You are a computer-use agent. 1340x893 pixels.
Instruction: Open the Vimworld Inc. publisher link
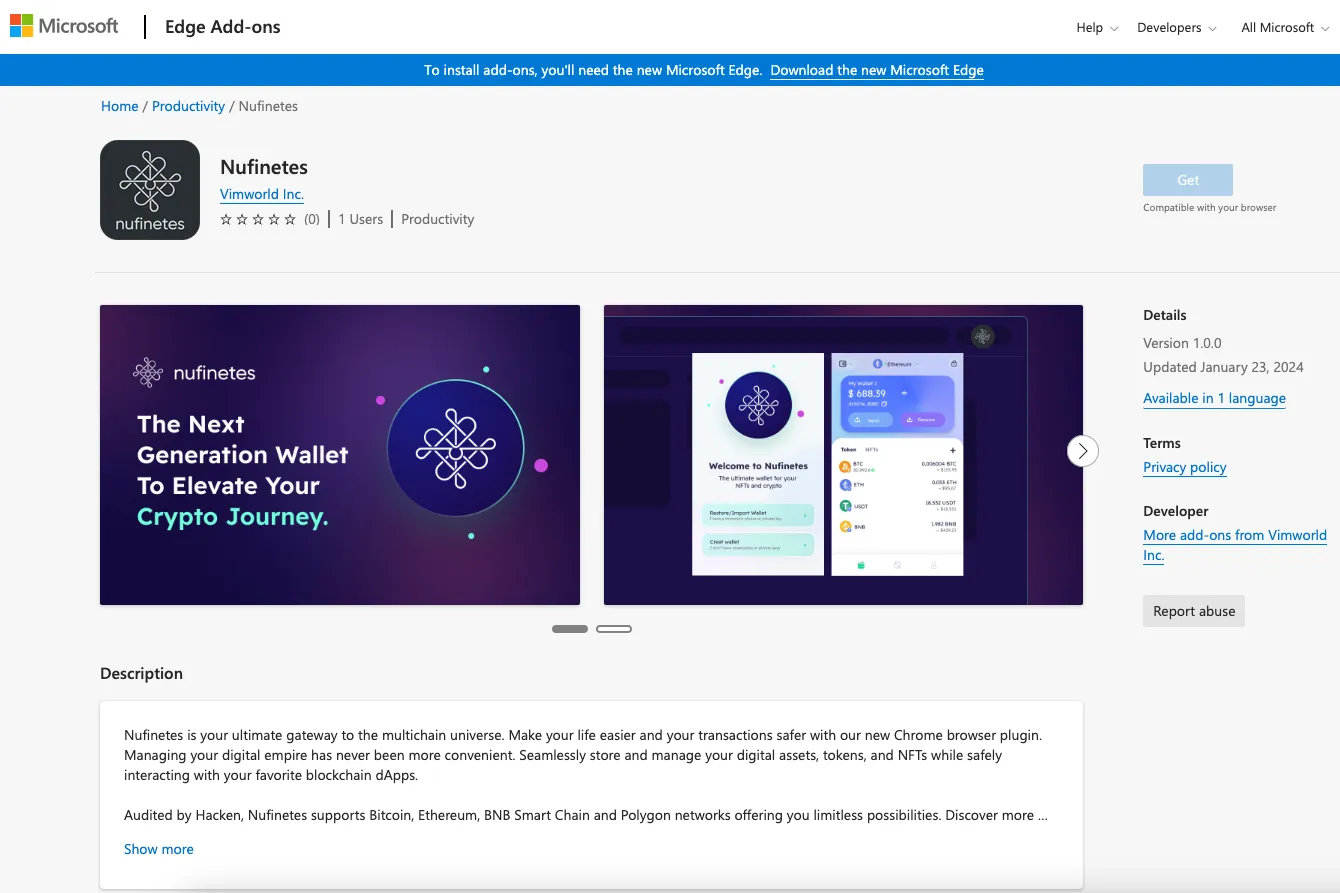[x=262, y=194]
